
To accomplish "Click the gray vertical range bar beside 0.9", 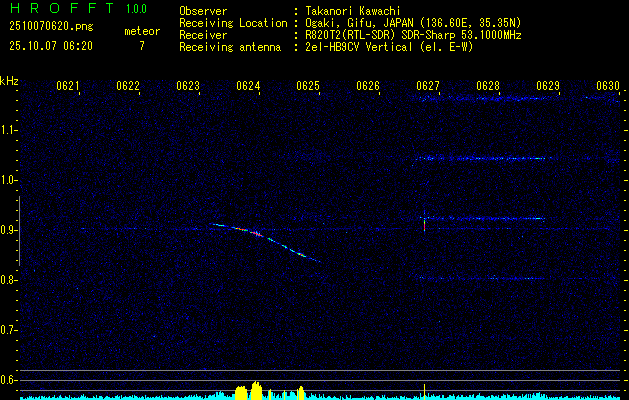I will point(19,231).
